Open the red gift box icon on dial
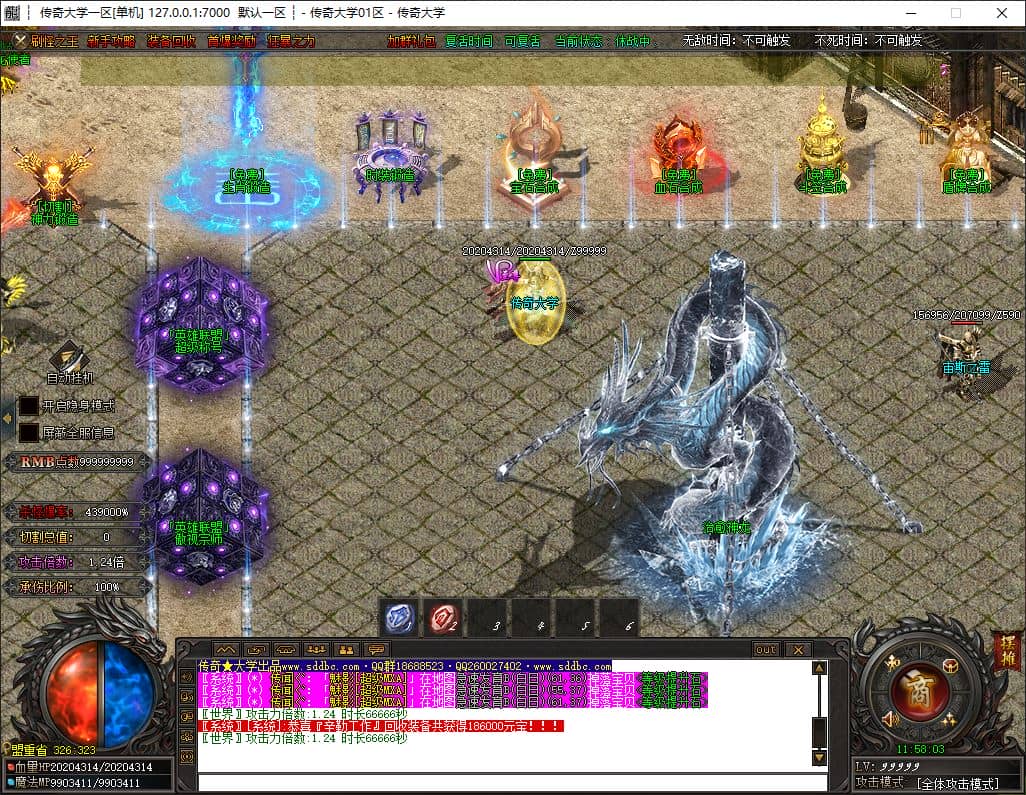Screen dimensions: 1026x795 tap(949, 665)
